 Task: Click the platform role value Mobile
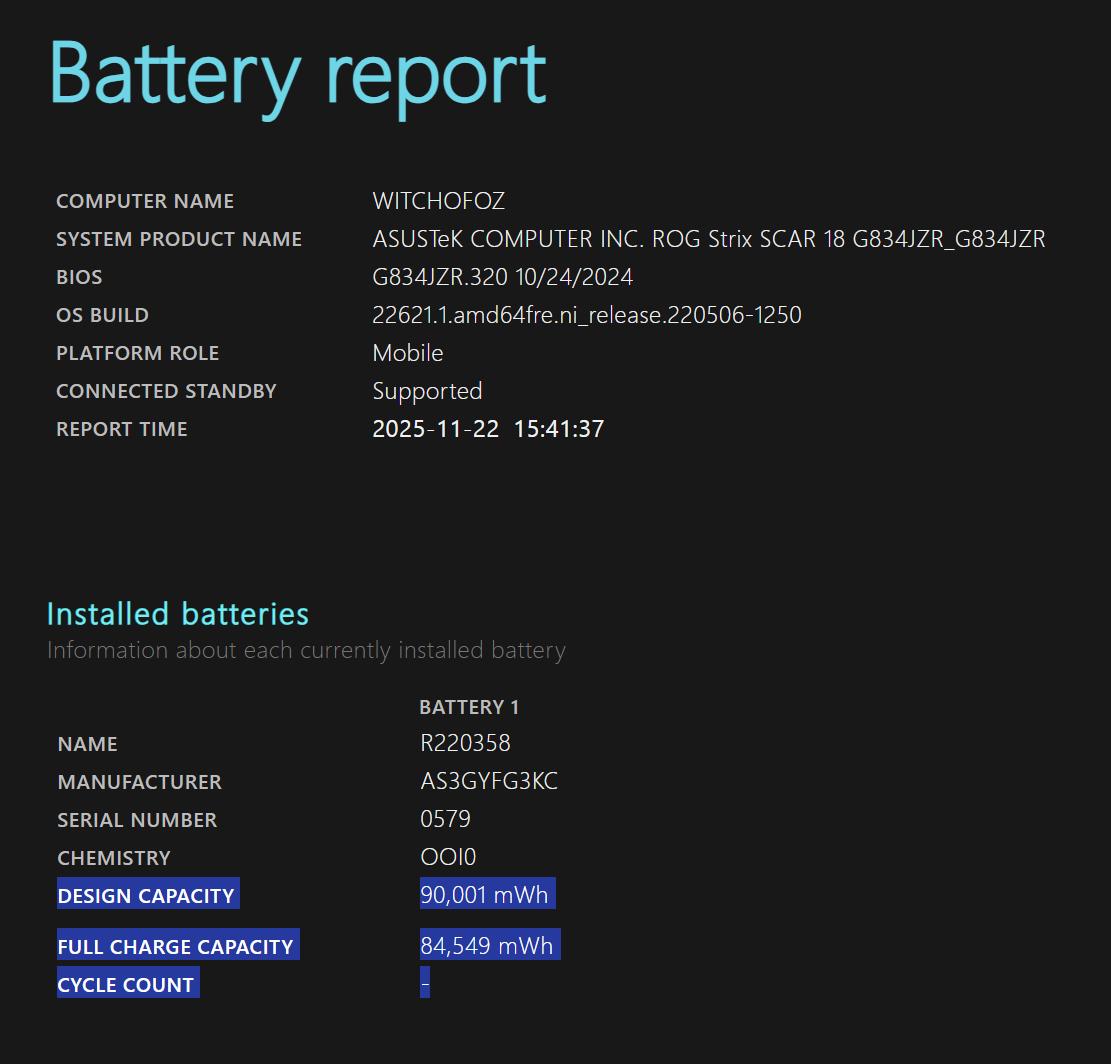point(407,353)
